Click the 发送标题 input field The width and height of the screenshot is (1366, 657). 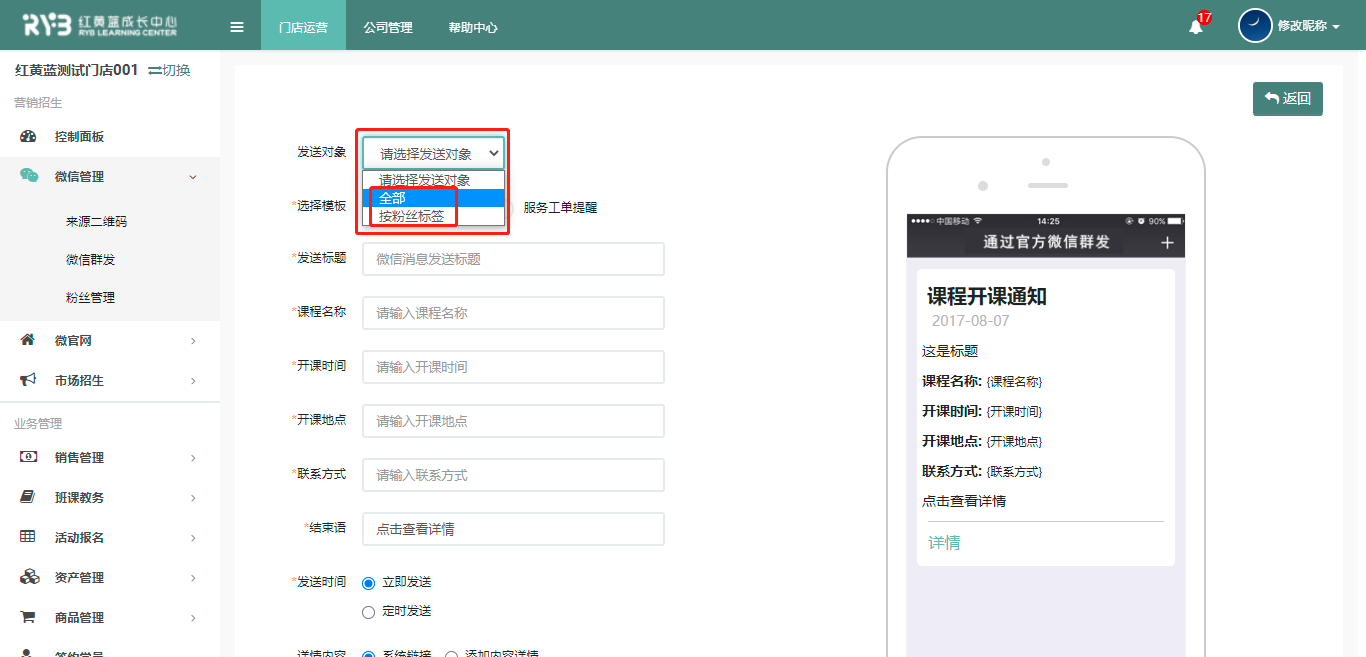point(513,259)
